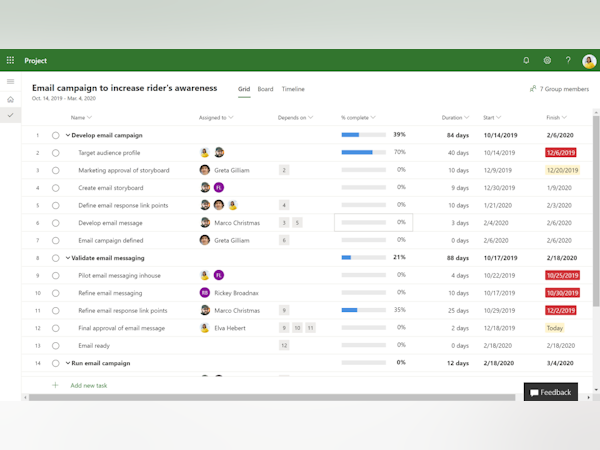Click highlighted finish date 12/20/2019
The image size is (600, 450).
[x=562, y=170]
